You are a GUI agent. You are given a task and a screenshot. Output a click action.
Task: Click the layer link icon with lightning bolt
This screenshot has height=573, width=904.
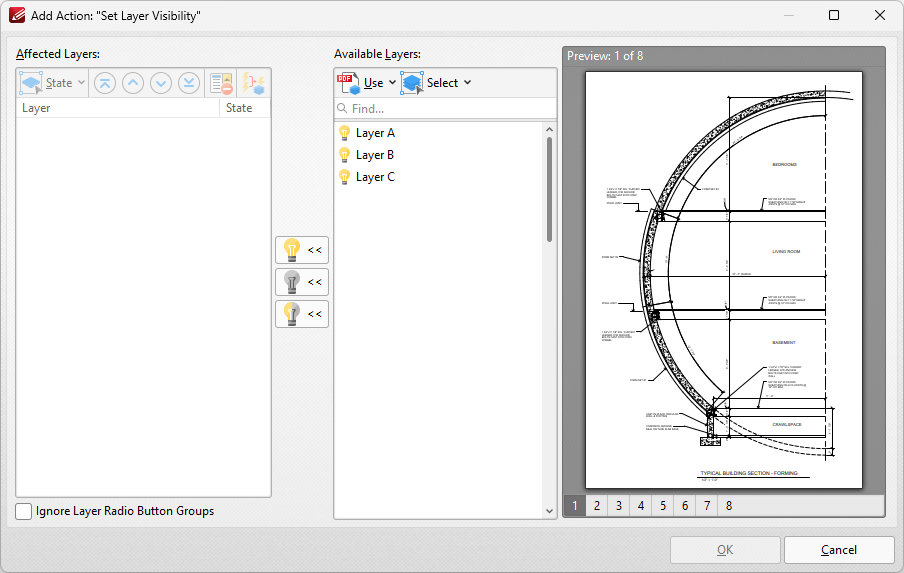pyautogui.click(x=253, y=83)
